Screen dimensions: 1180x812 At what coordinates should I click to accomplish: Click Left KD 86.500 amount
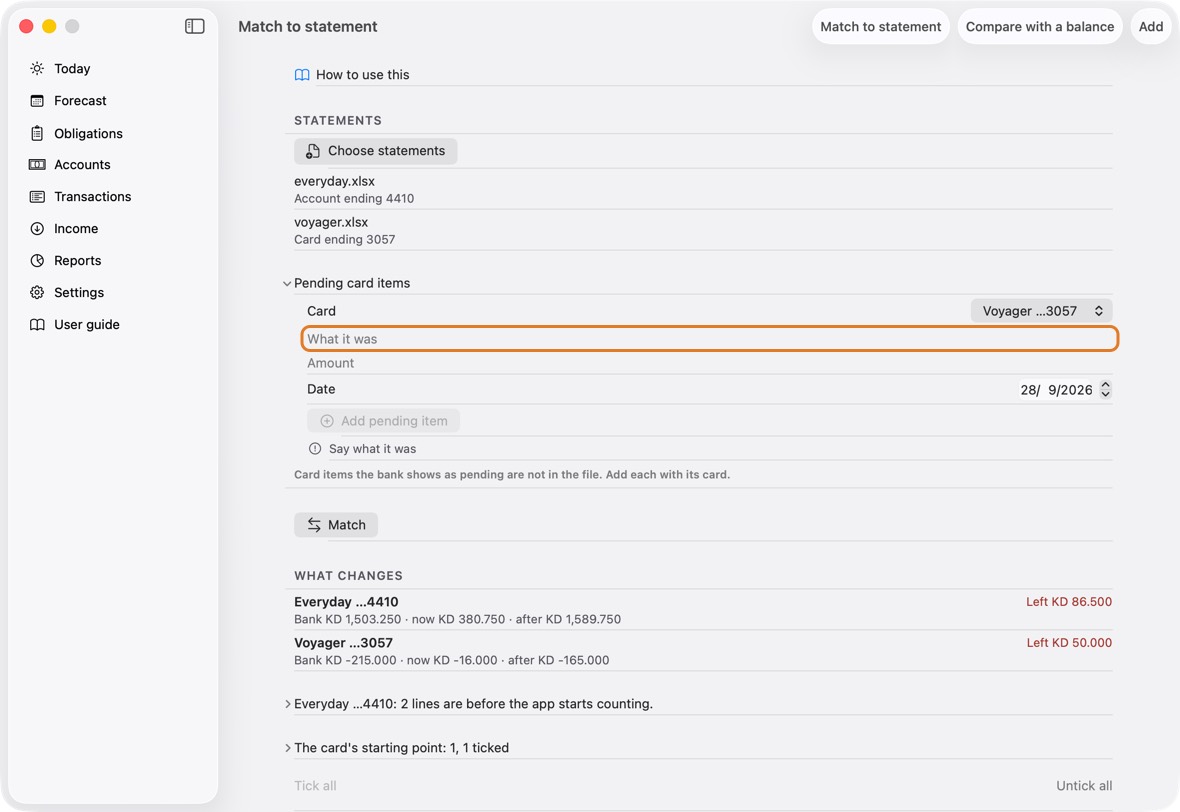[1069, 602]
